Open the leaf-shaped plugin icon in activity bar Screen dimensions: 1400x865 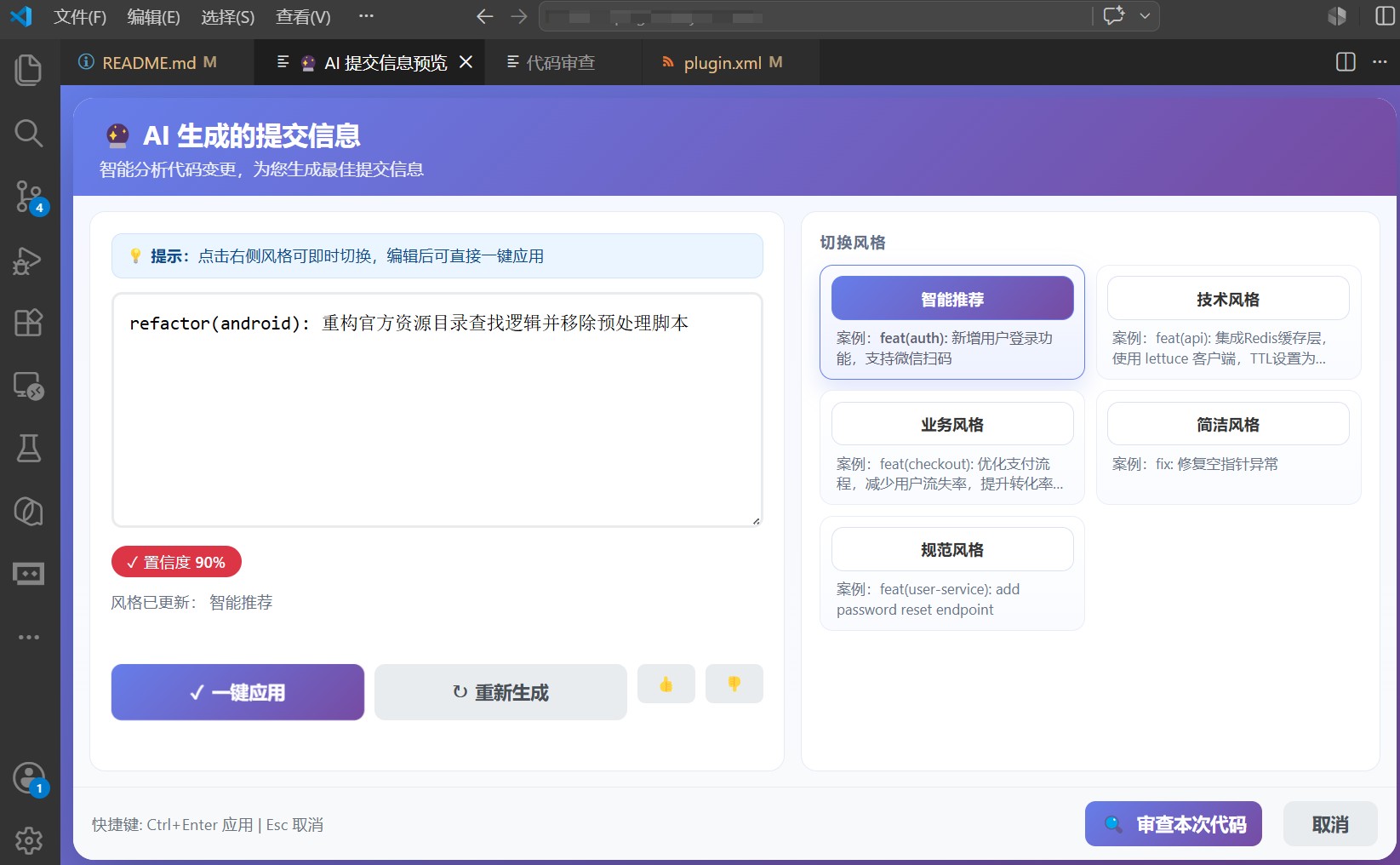click(29, 511)
